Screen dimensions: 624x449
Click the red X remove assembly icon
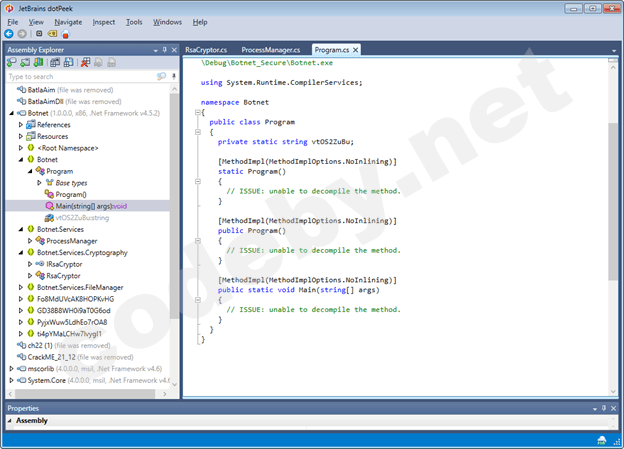(x=86, y=63)
